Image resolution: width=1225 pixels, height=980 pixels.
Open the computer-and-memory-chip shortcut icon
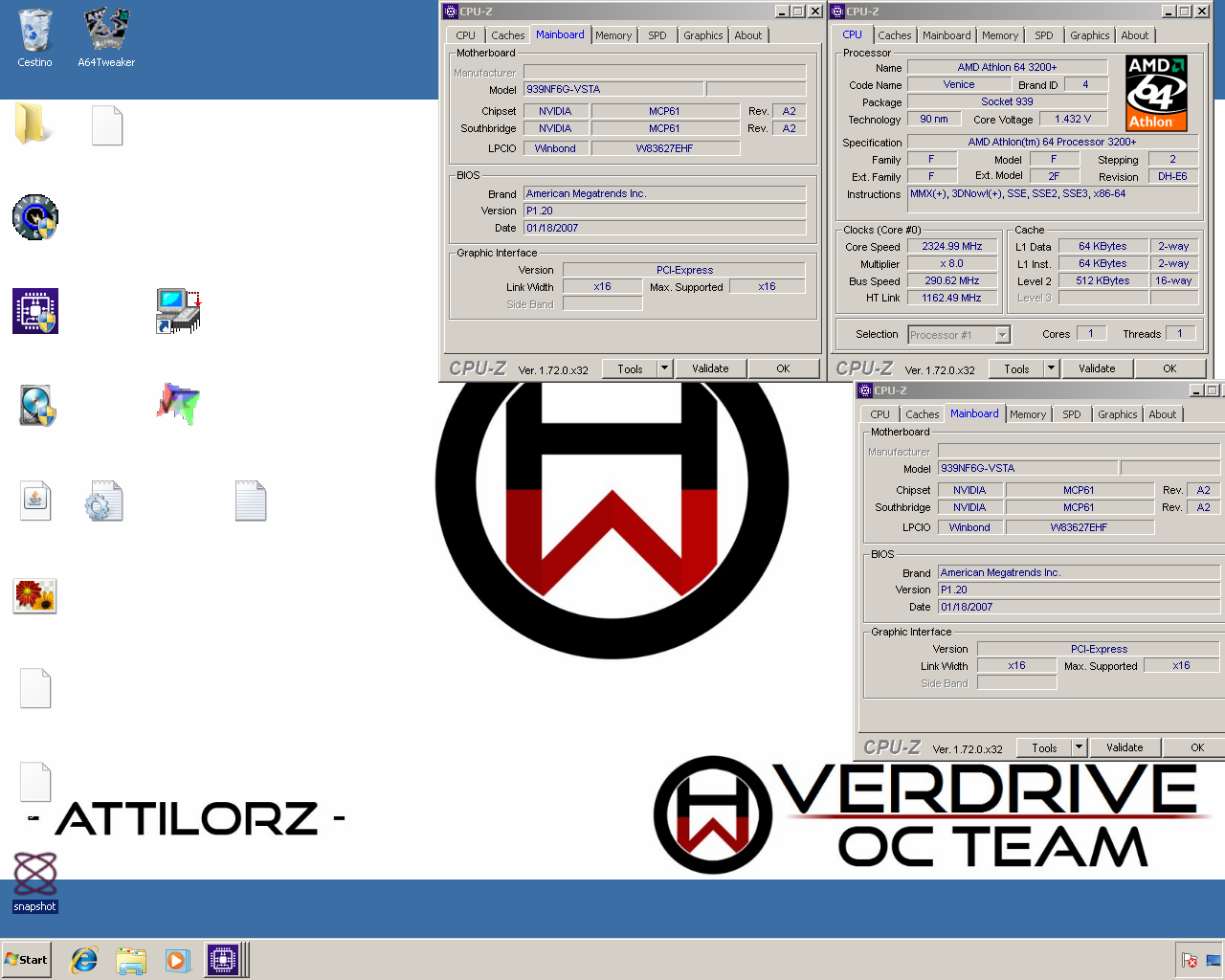178,311
